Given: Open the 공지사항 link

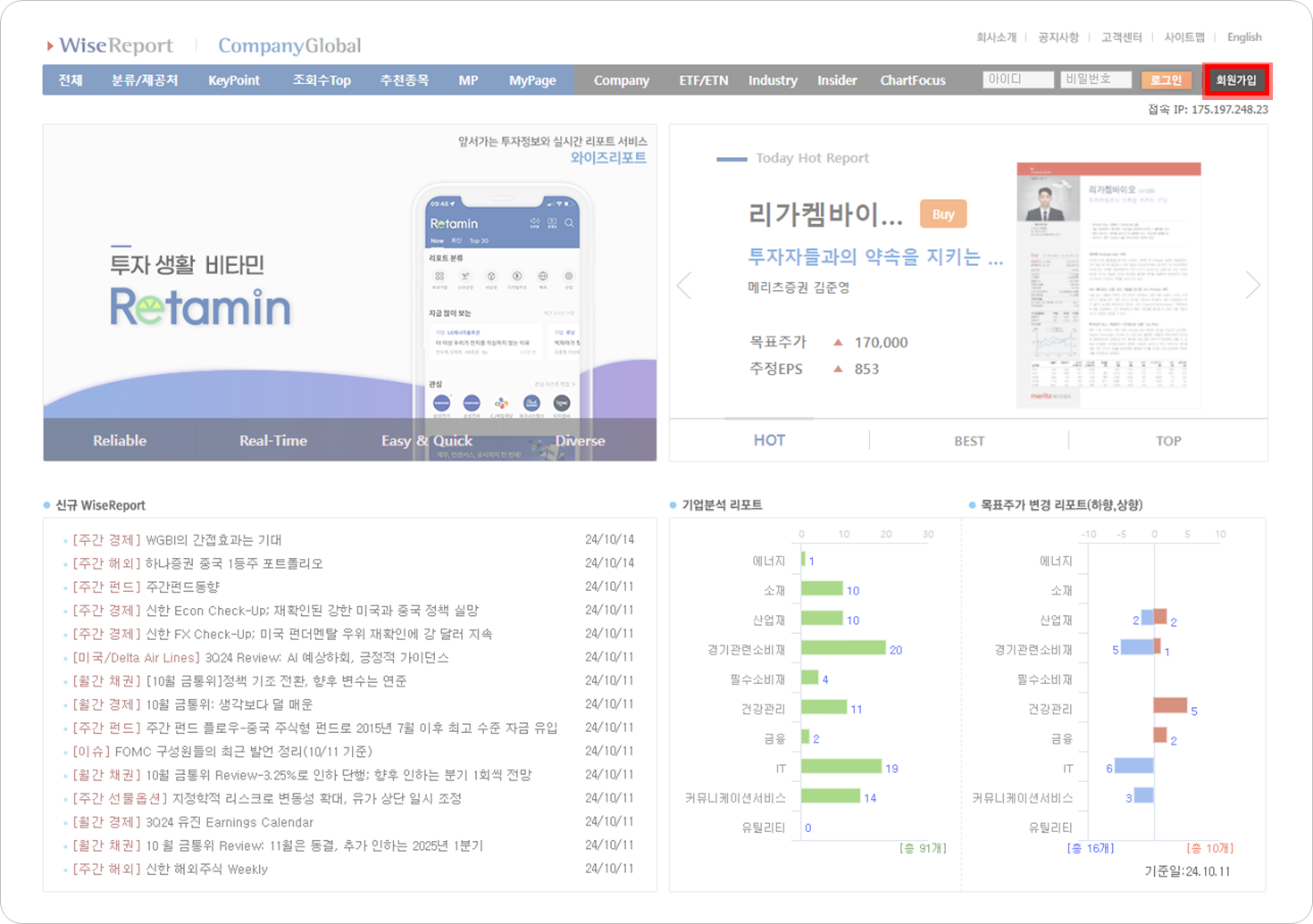Looking at the screenshot, I should pos(1058,37).
